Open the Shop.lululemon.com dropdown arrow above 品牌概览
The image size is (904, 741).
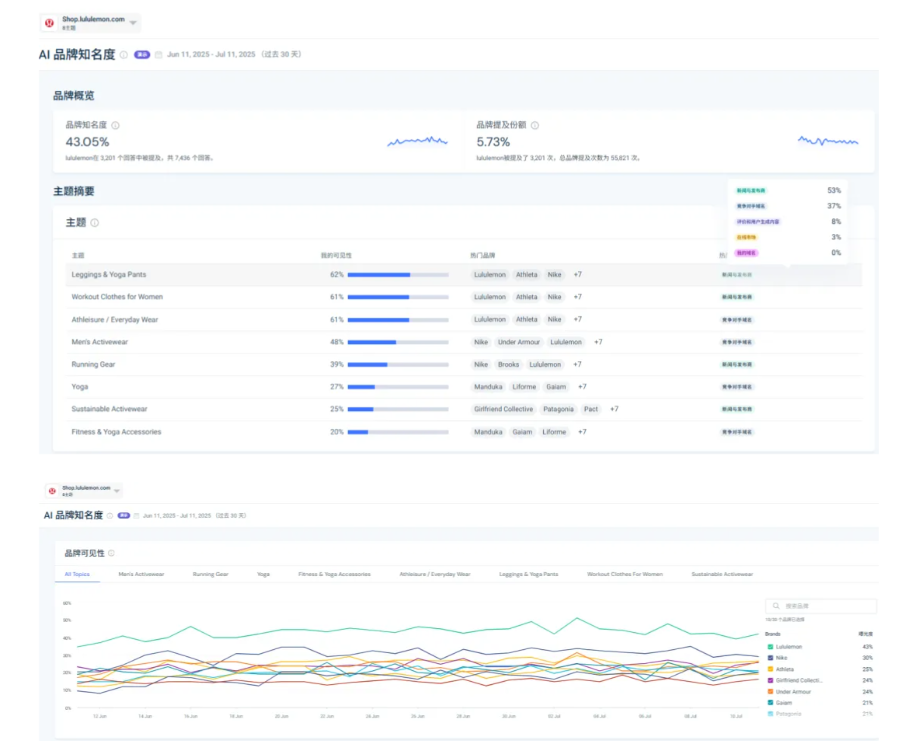coord(133,23)
